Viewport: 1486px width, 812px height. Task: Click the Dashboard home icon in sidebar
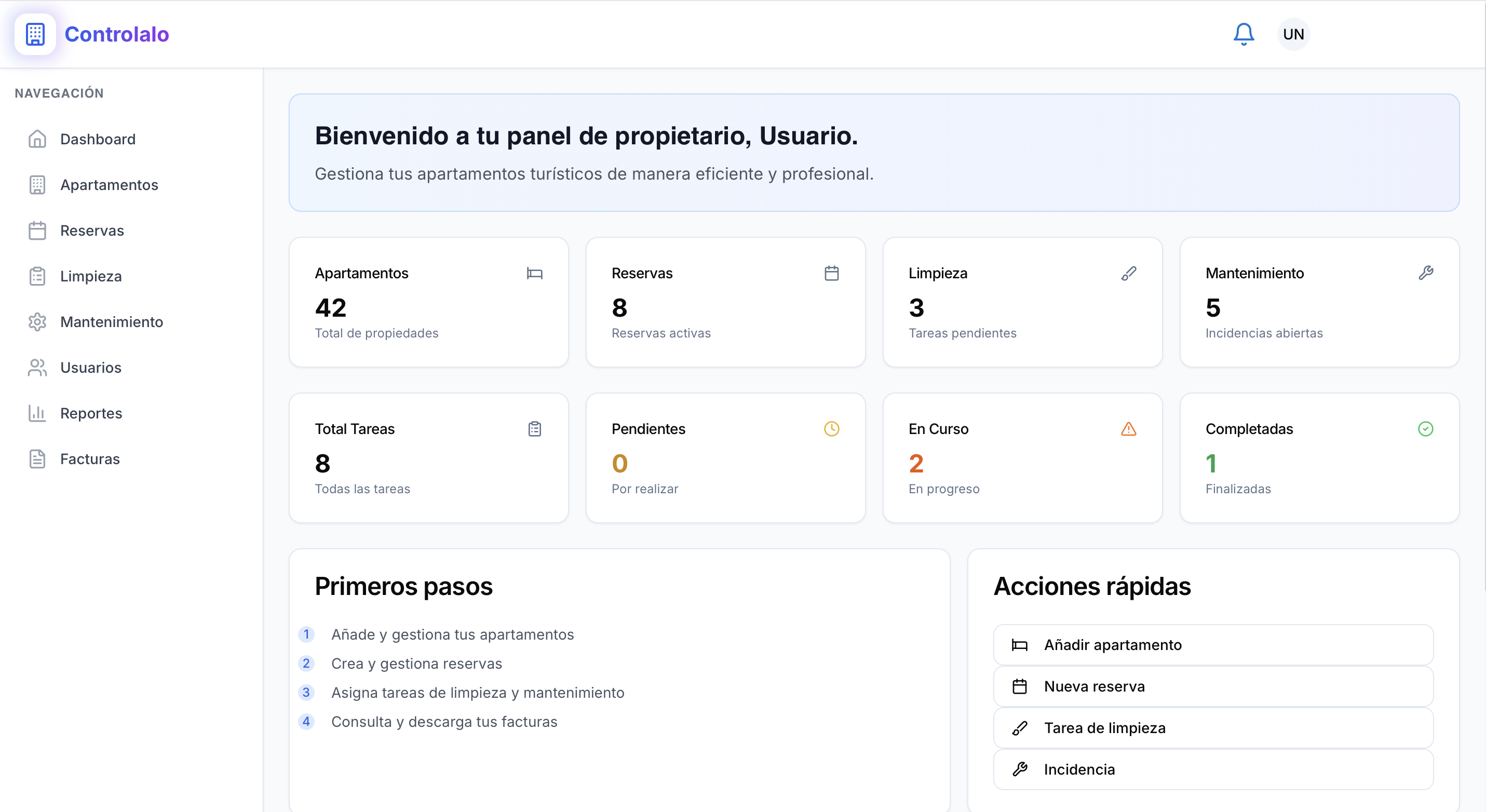(37, 139)
